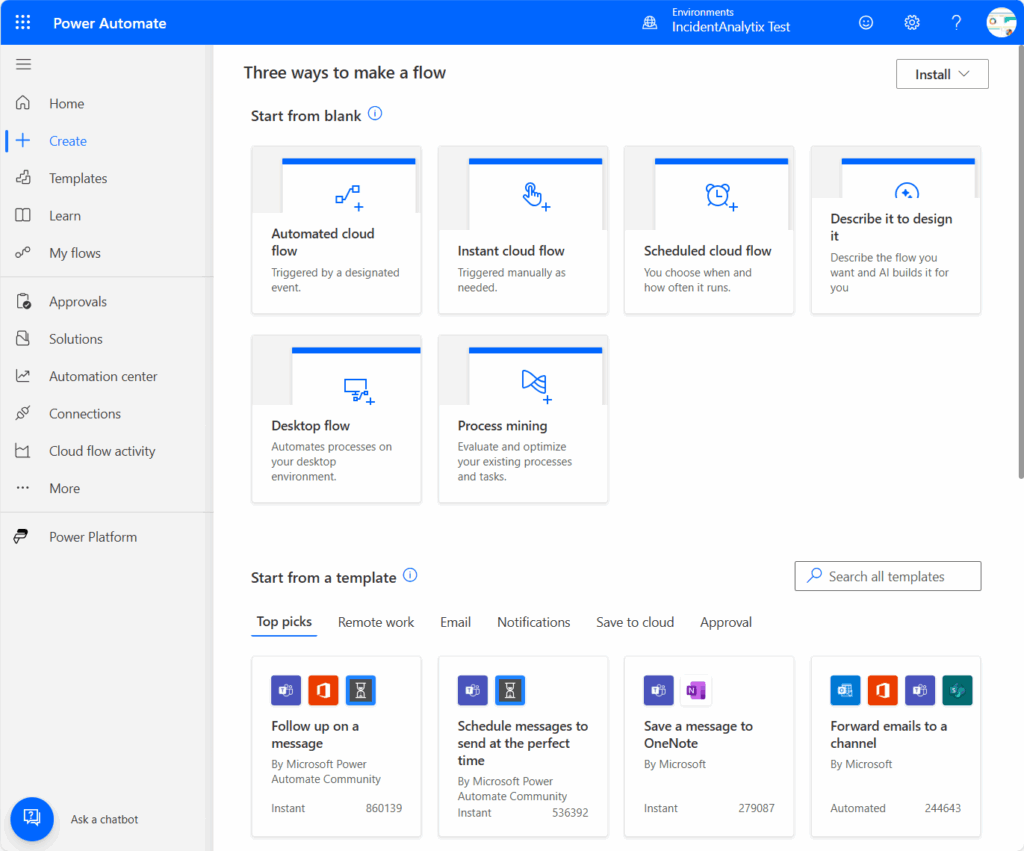The height and width of the screenshot is (851, 1024).
Task: Click the count 860139 on Follow up card
Action: click(x=384, y=808)
